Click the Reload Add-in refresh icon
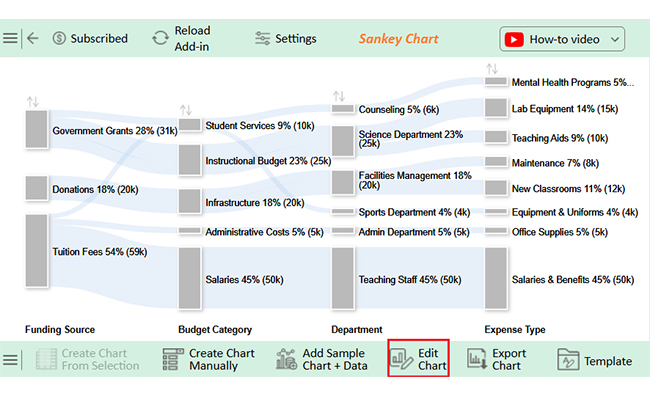650x396 pixels. click(160, 39)
